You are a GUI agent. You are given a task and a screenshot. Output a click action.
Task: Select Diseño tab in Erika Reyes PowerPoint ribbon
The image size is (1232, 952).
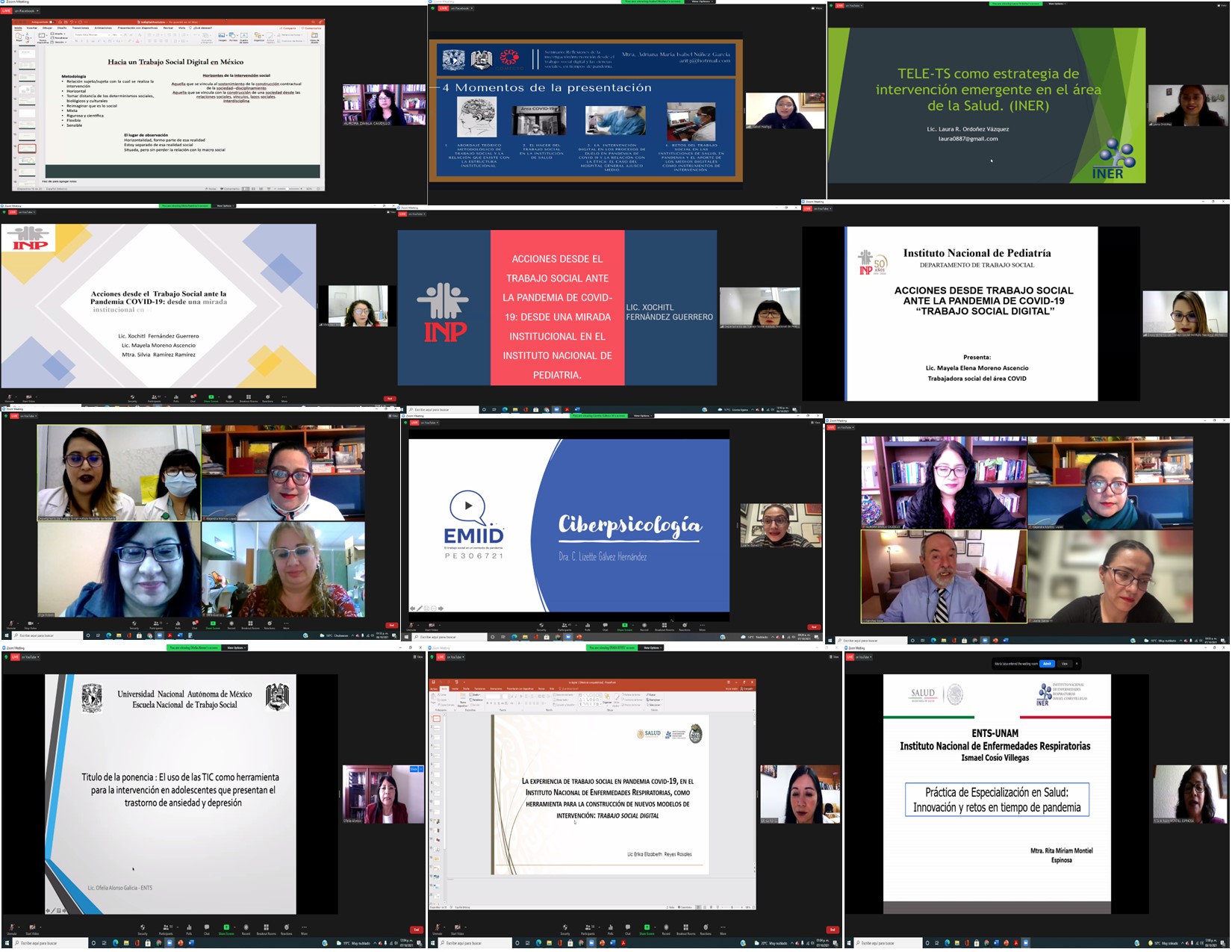466,688
